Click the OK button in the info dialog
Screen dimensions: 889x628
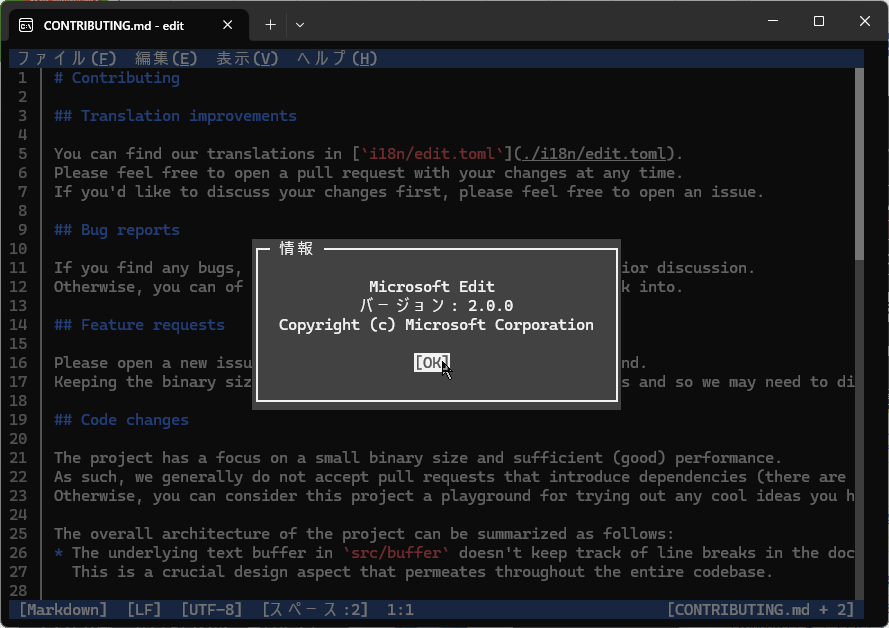pyautogui.click(x=432, y=363)
